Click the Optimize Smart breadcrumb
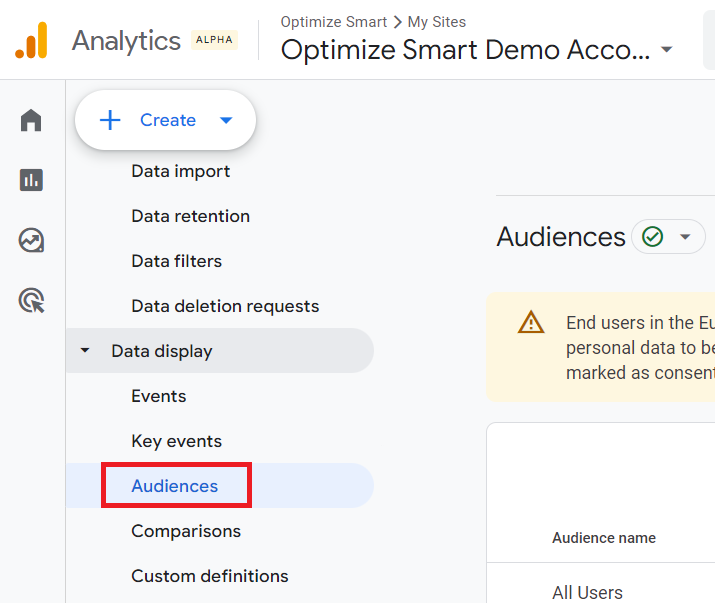The image size is (715, 603). point(334,22)
